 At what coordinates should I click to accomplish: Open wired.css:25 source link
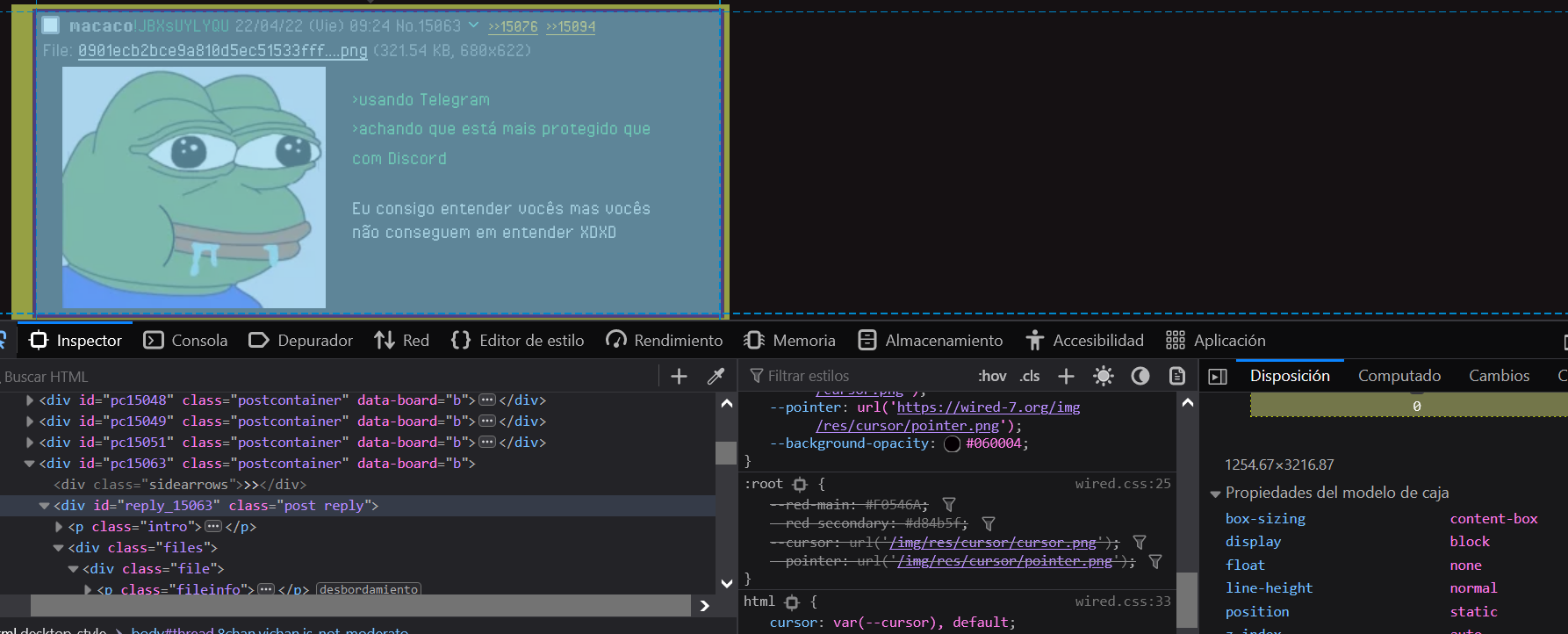1123,484
